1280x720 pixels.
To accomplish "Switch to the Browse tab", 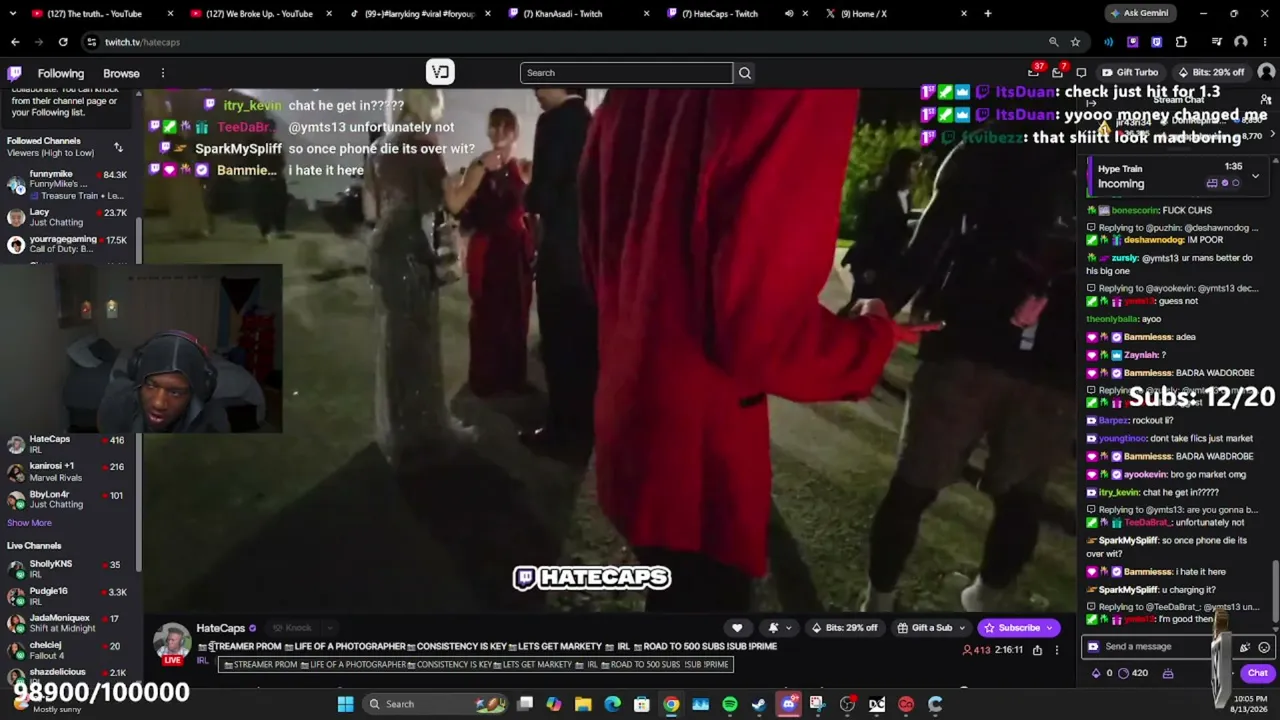I will point(121,73).
